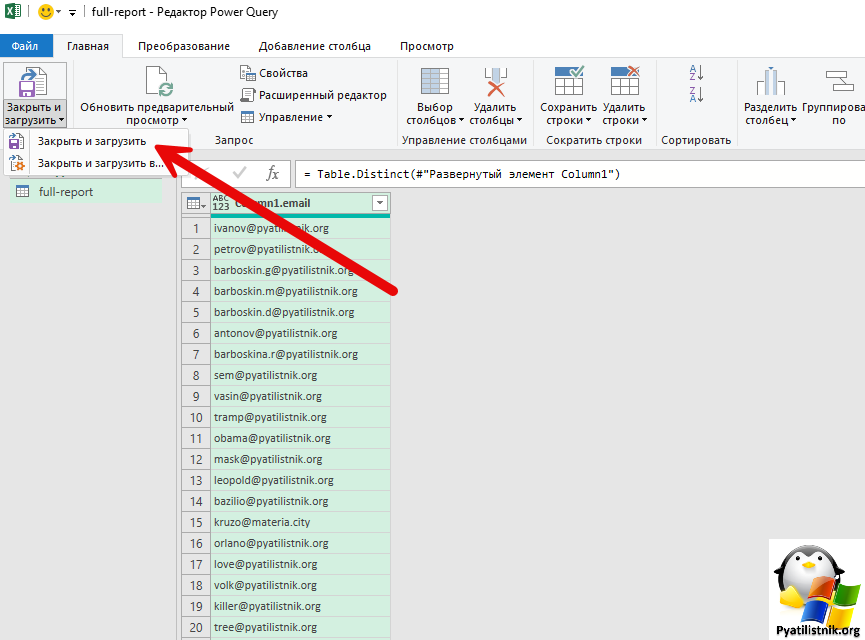The image size is (865, 640).
Task: Select cell leopold@pyatilistnik.org
Action: pyautogui.click(x=300, y=480)
